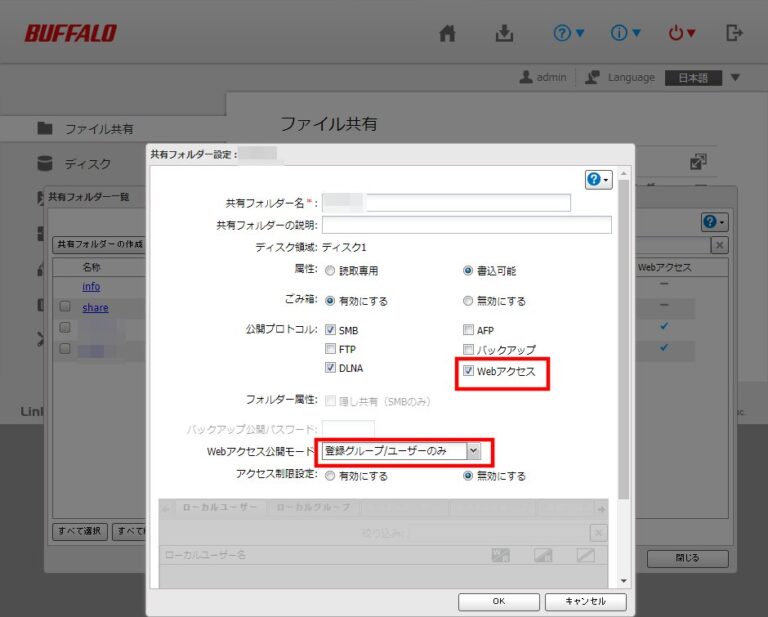Open the header help question-mark menu
768x617 pixels.
click(569, 33)
